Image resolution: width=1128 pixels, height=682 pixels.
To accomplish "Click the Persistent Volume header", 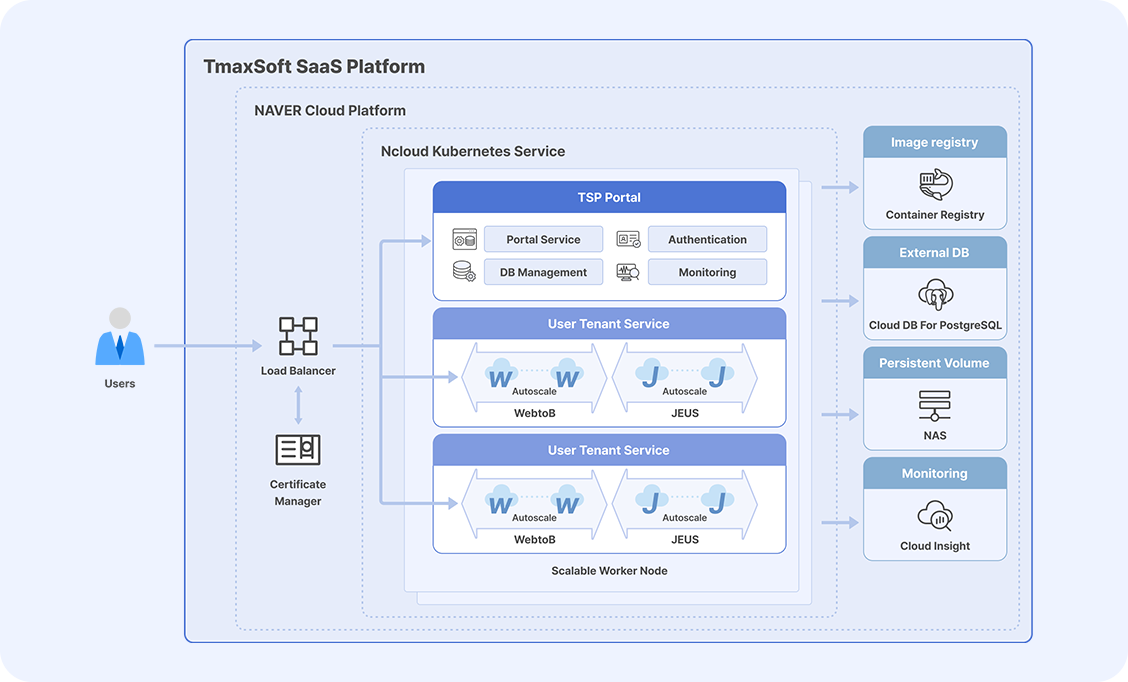I will click(x=935, y=363).
